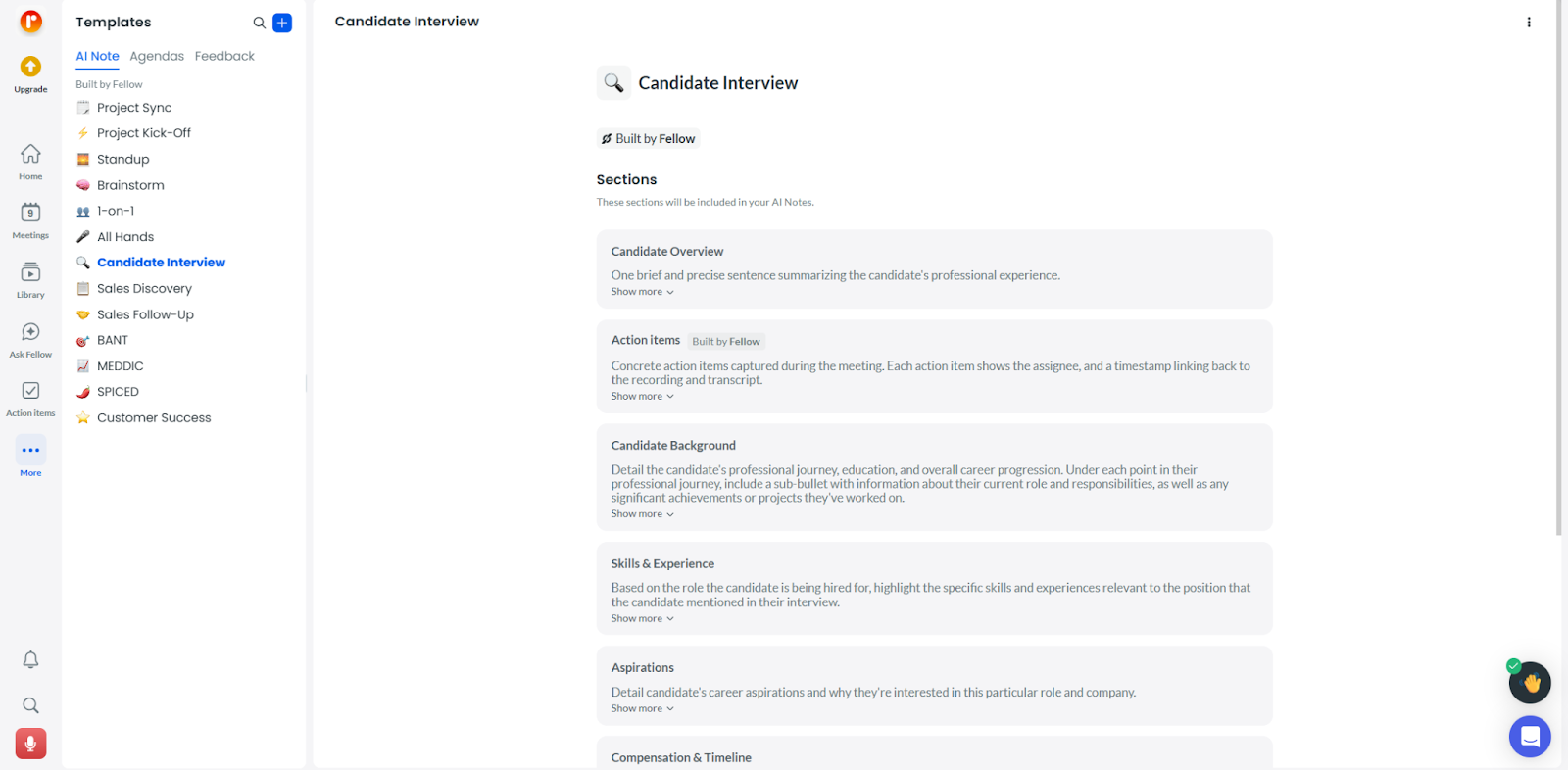
Task: Click the blue add template plus button
Action: (282, 23)
